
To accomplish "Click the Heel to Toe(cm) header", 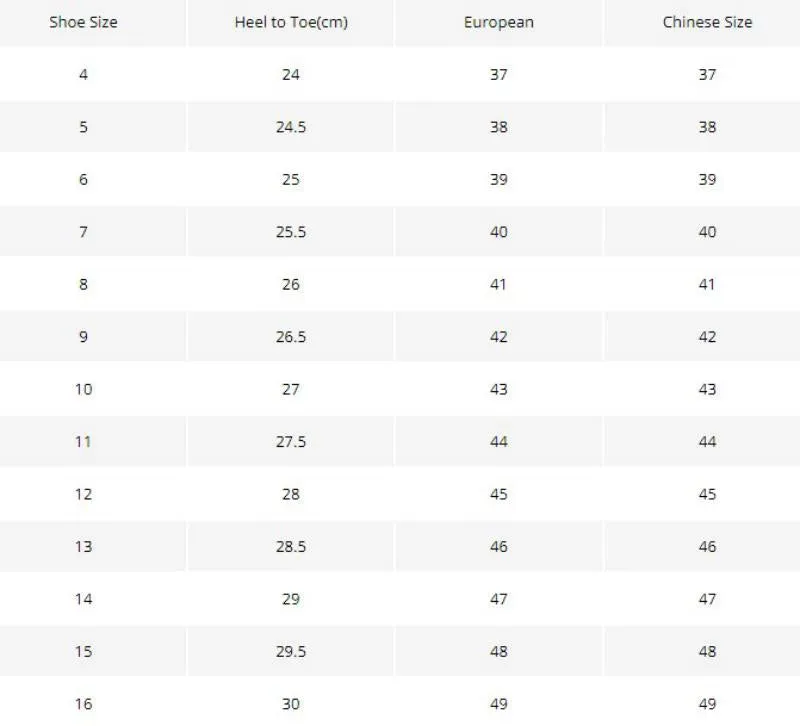I will point(291,22).
